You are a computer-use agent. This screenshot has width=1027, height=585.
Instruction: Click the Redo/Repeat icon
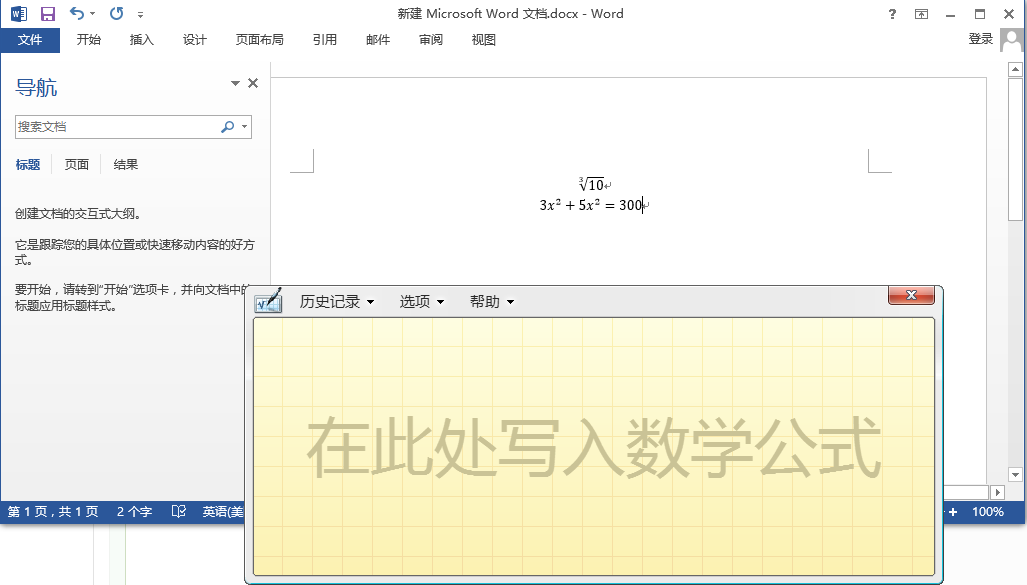[116, 14]
